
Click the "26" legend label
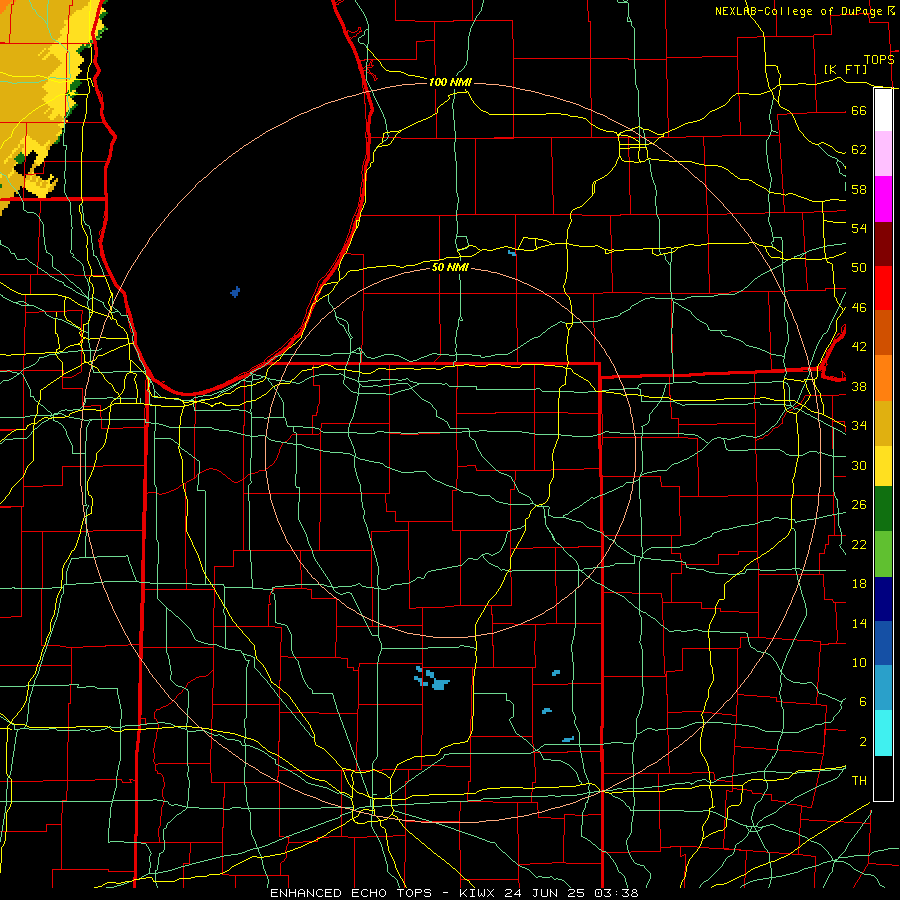pyautogui.click(x=859, y=505)
